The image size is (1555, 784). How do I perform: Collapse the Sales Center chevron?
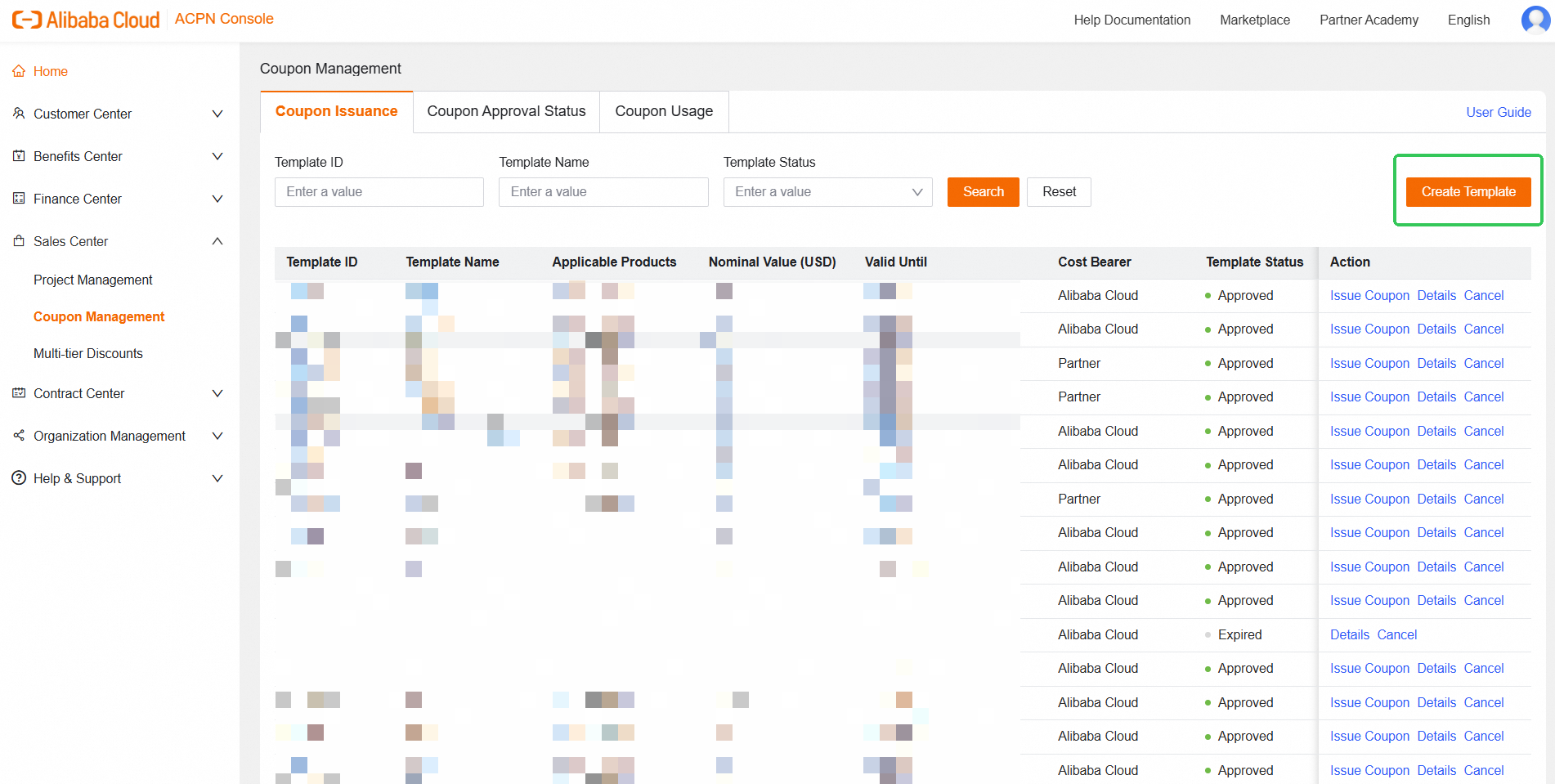tap(217, 241)
